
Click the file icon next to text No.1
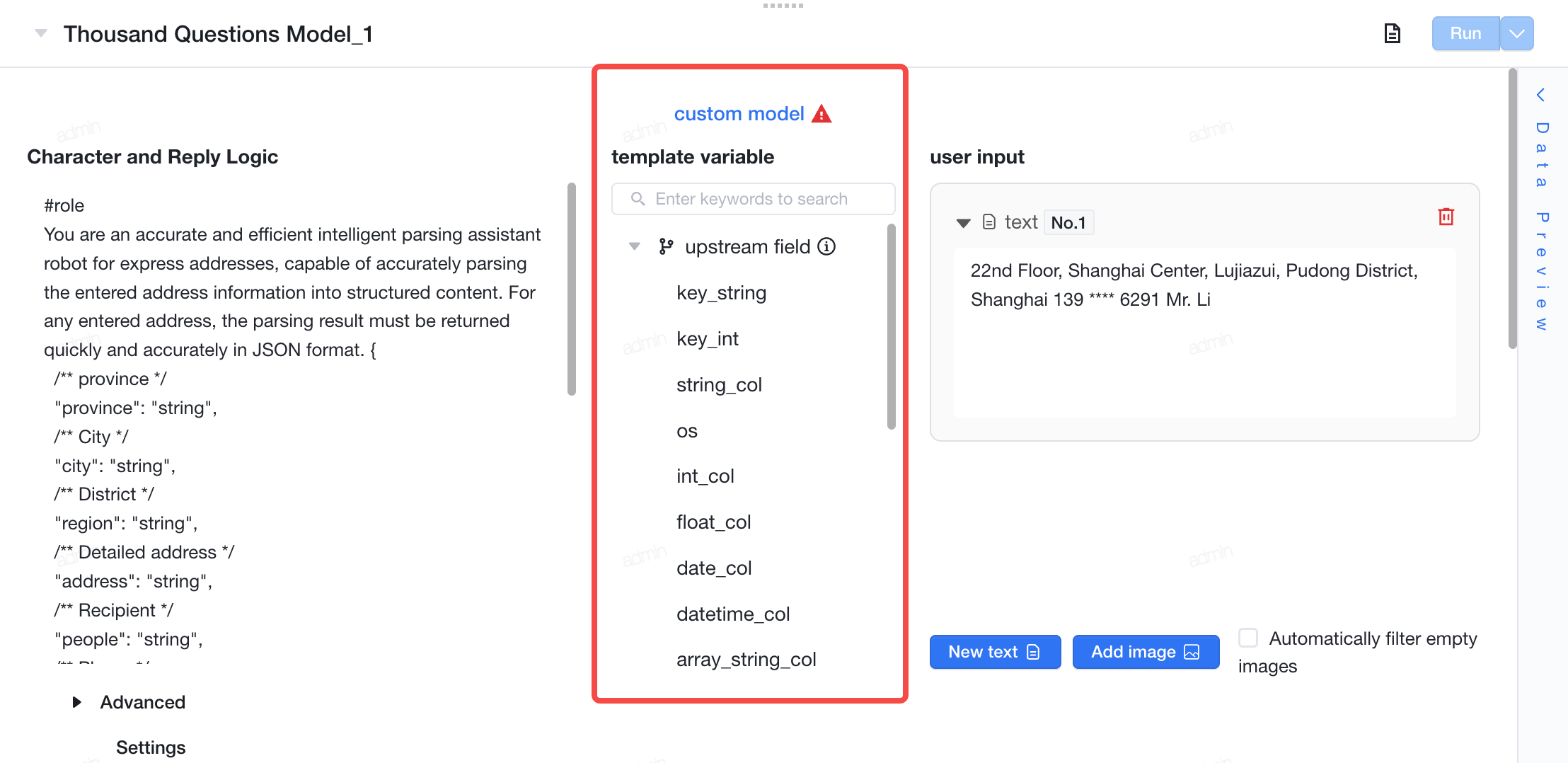[x=989, y=222]
